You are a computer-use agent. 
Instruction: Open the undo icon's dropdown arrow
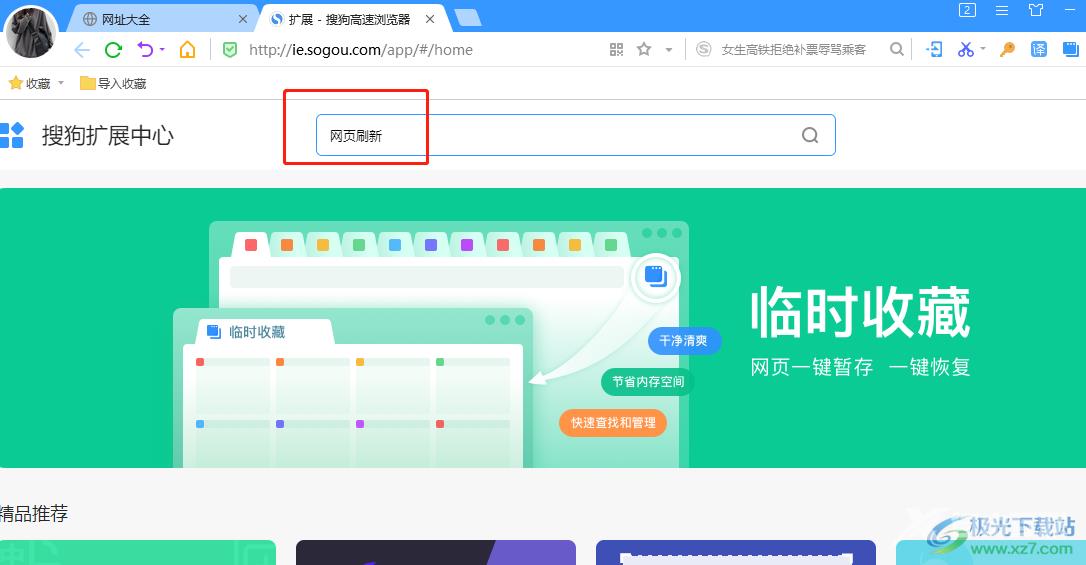pyautogui.click(x=162, y=49)
